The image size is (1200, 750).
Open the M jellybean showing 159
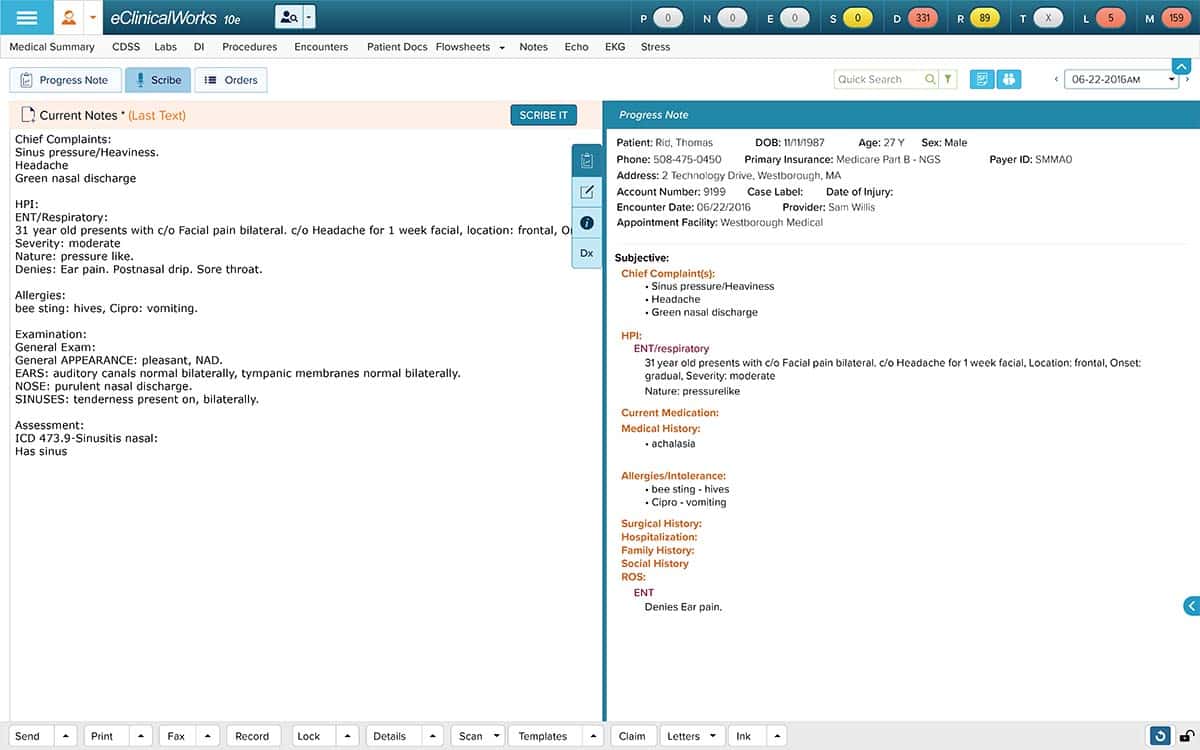pyautogui.click(x=1174, y=18)
